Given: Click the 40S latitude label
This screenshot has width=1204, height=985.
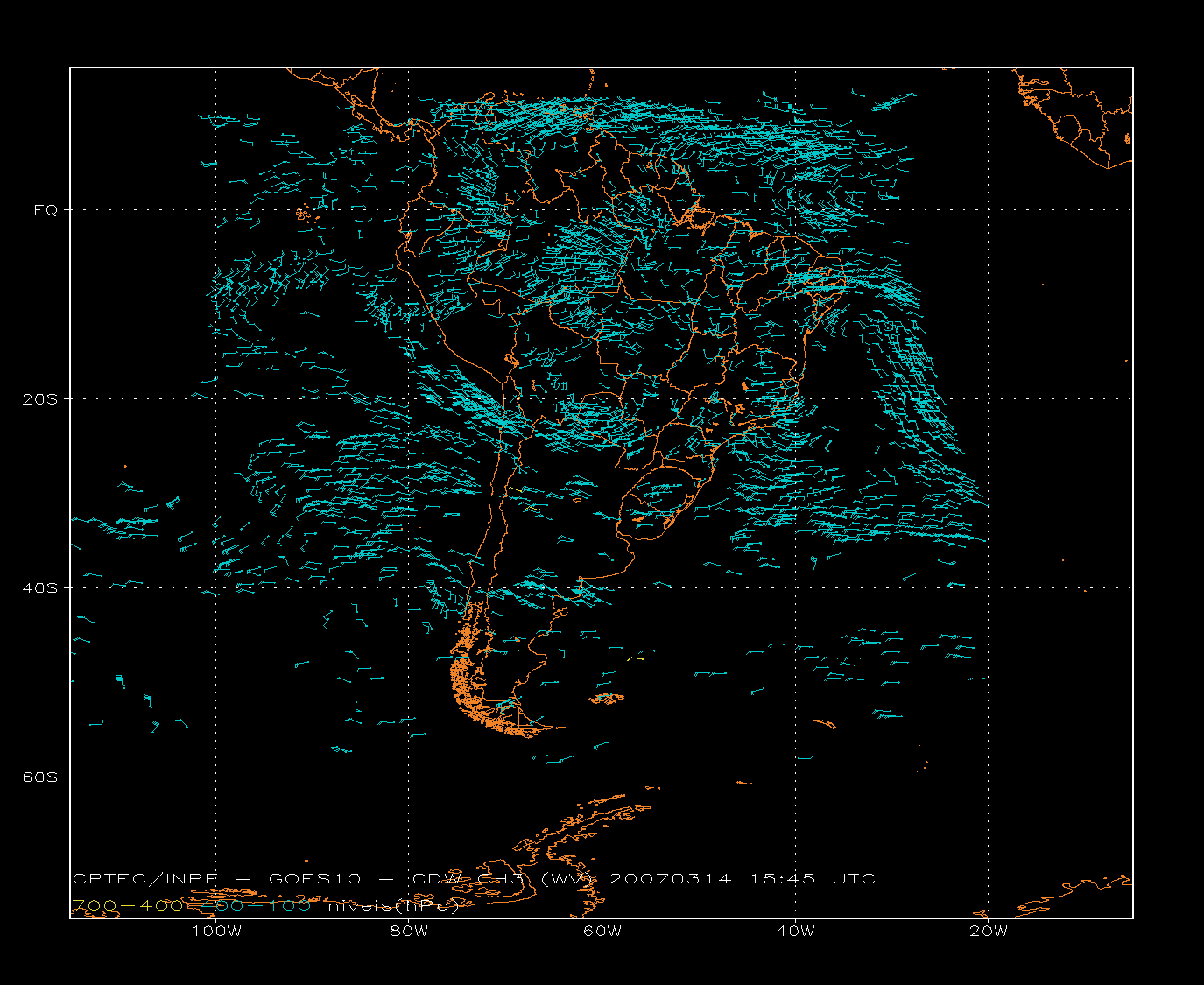Looking at the screenshot, I should pyautogui.click(x=39, y=588).
